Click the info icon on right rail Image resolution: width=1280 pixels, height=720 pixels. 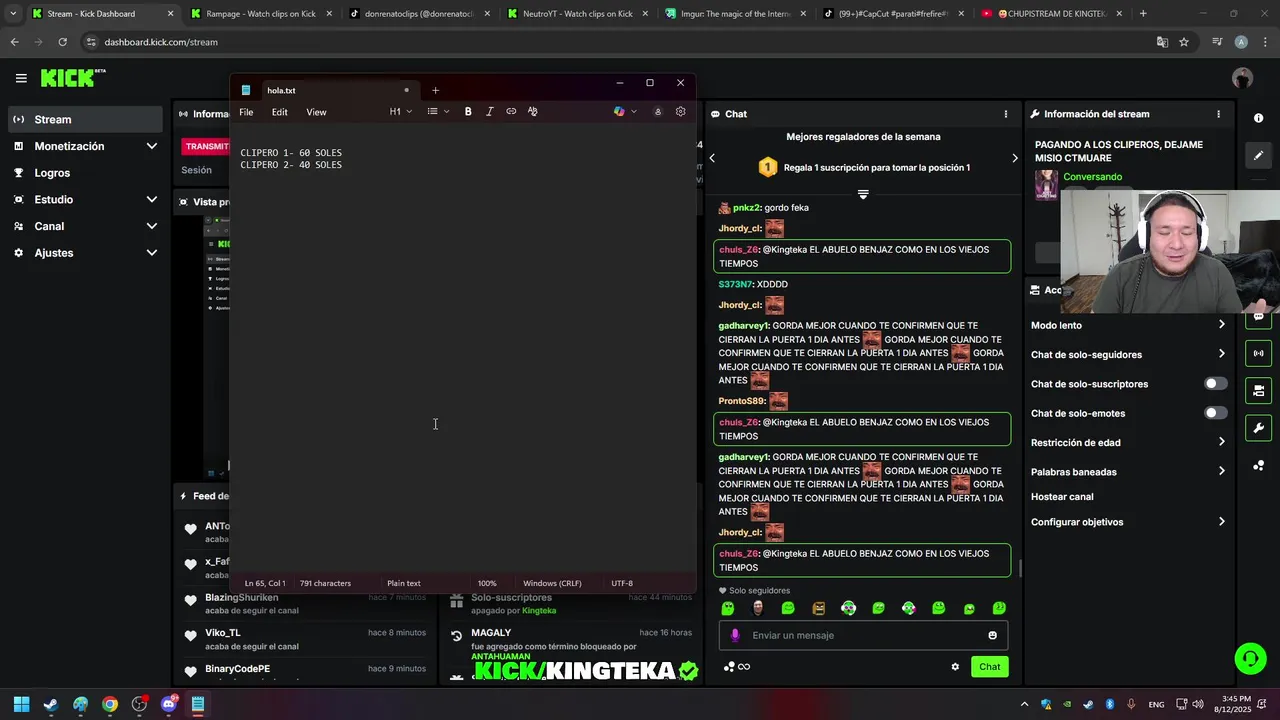[x=1258, y=118]
